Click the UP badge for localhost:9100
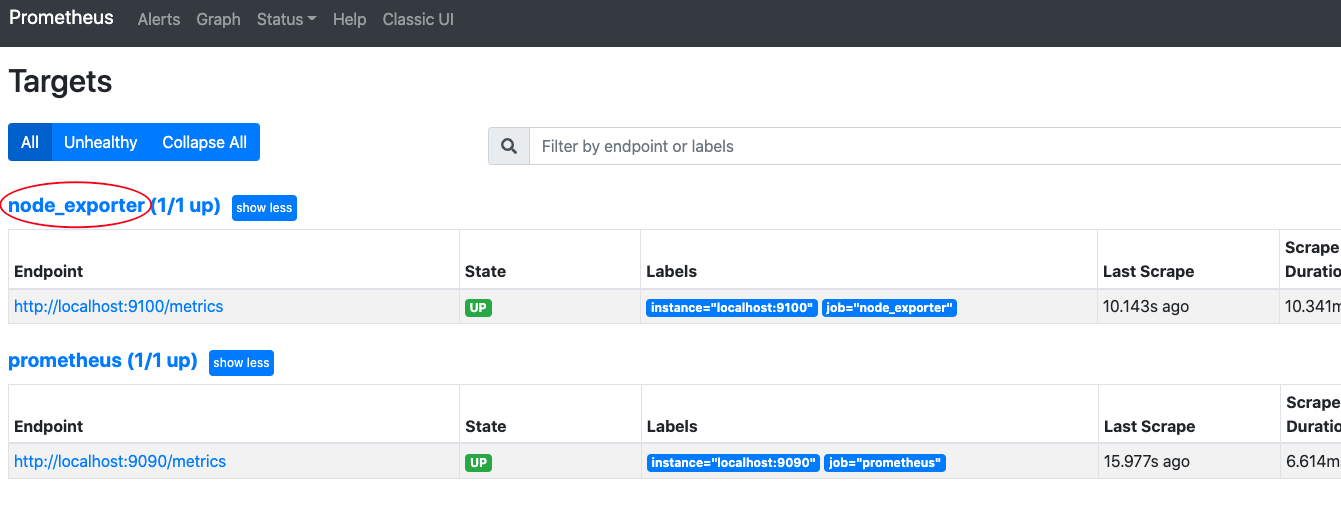 478,308
